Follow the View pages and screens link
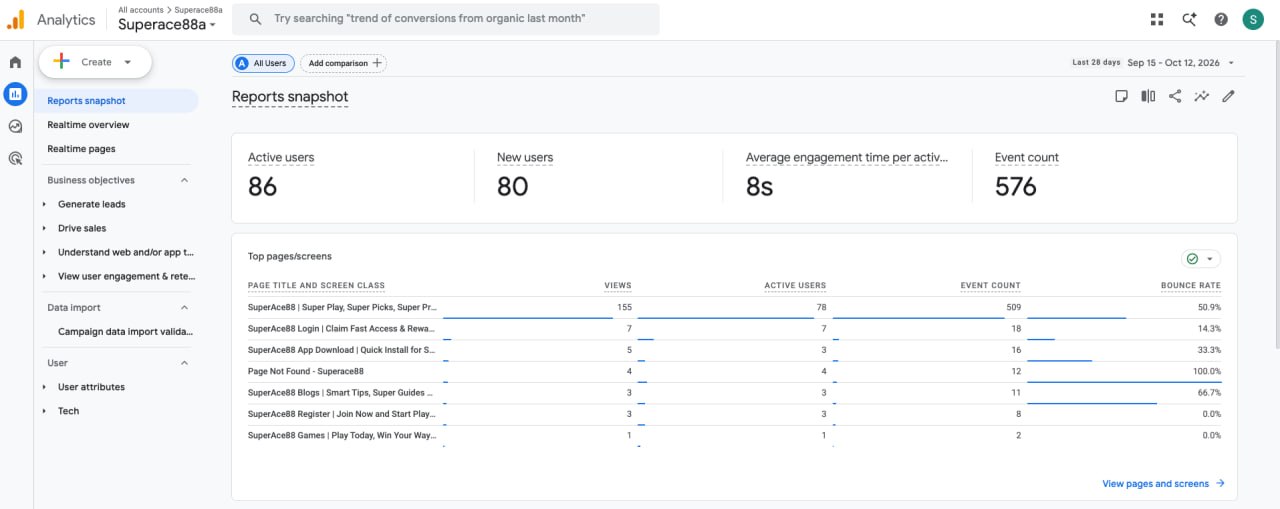 click(x=1163, y=484)
